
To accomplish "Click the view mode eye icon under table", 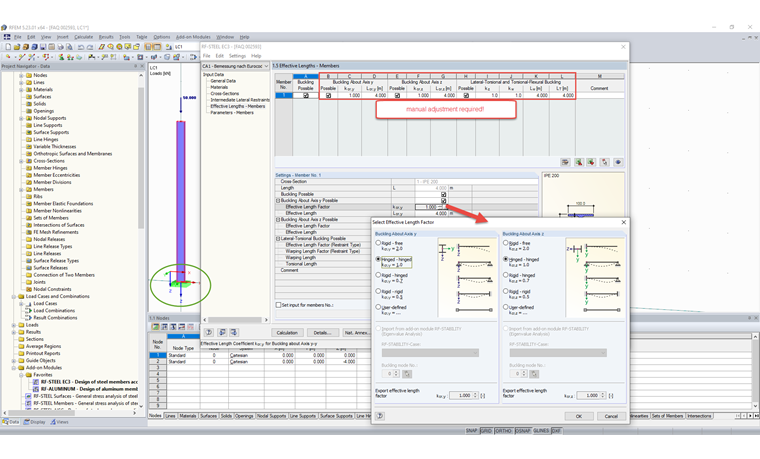I will [618, 162].
